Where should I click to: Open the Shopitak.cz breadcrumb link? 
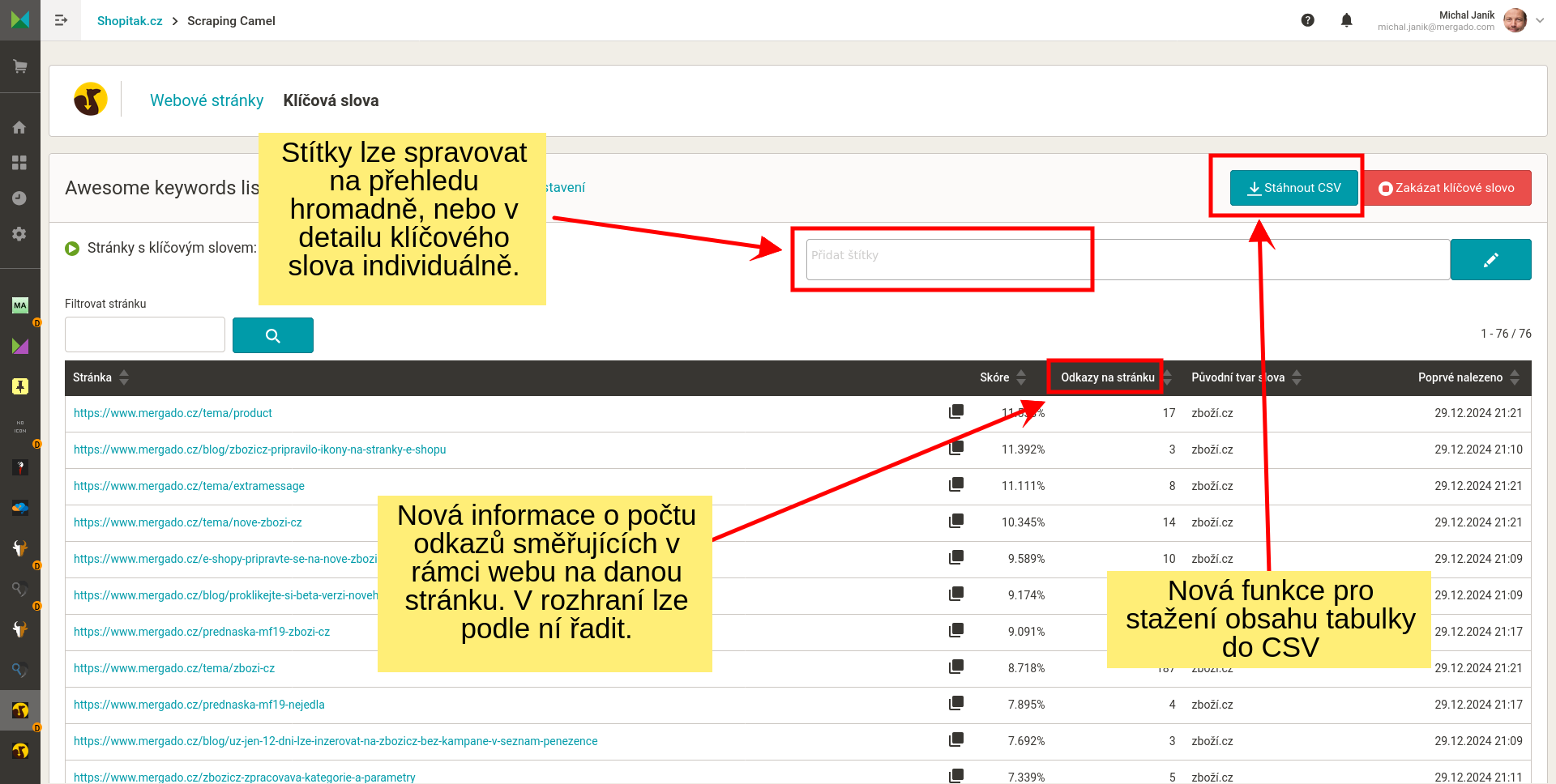coord(130,21)
